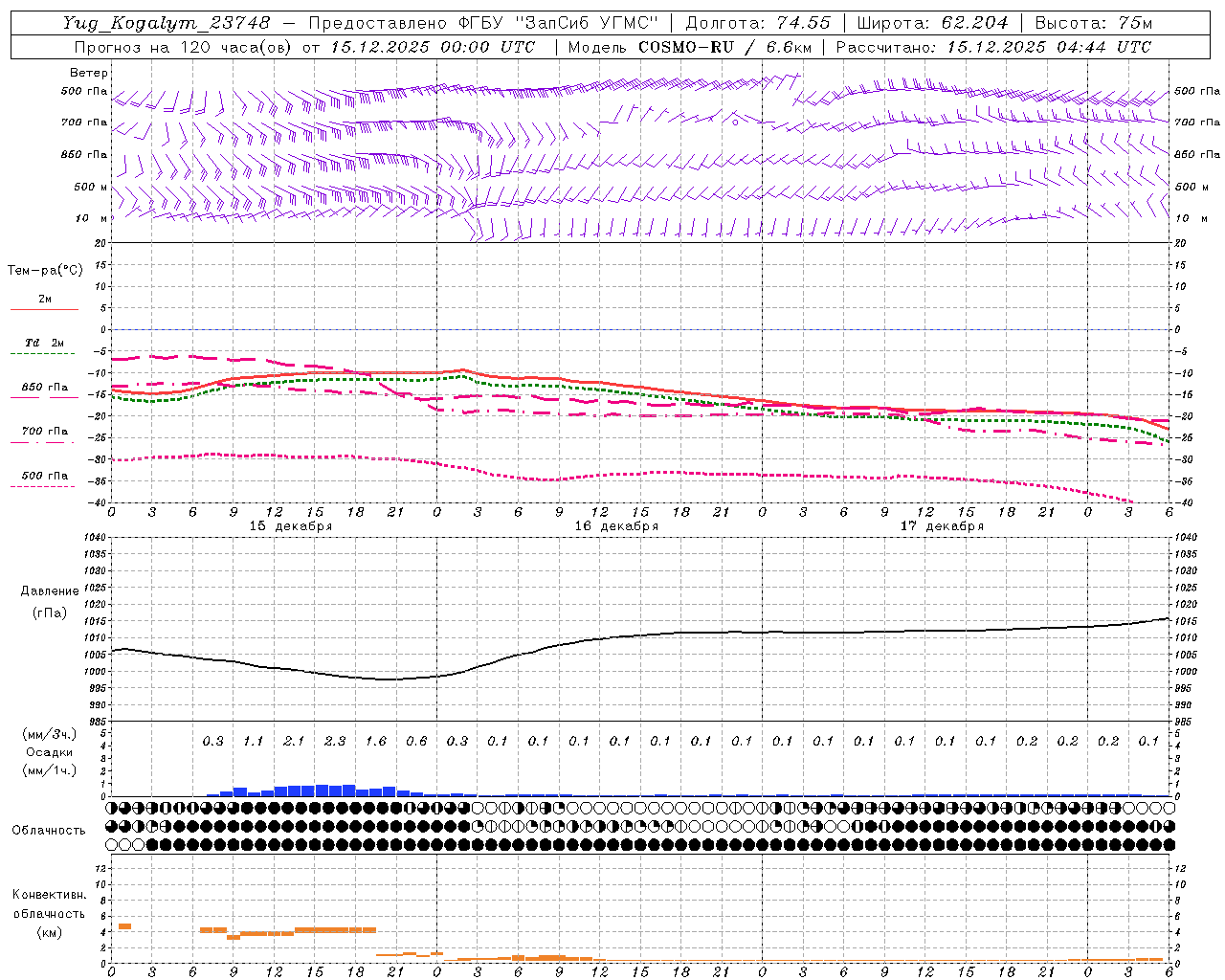Click the 985 value on left pressure axis
The image size is (1225, 980).
point(96,721)
